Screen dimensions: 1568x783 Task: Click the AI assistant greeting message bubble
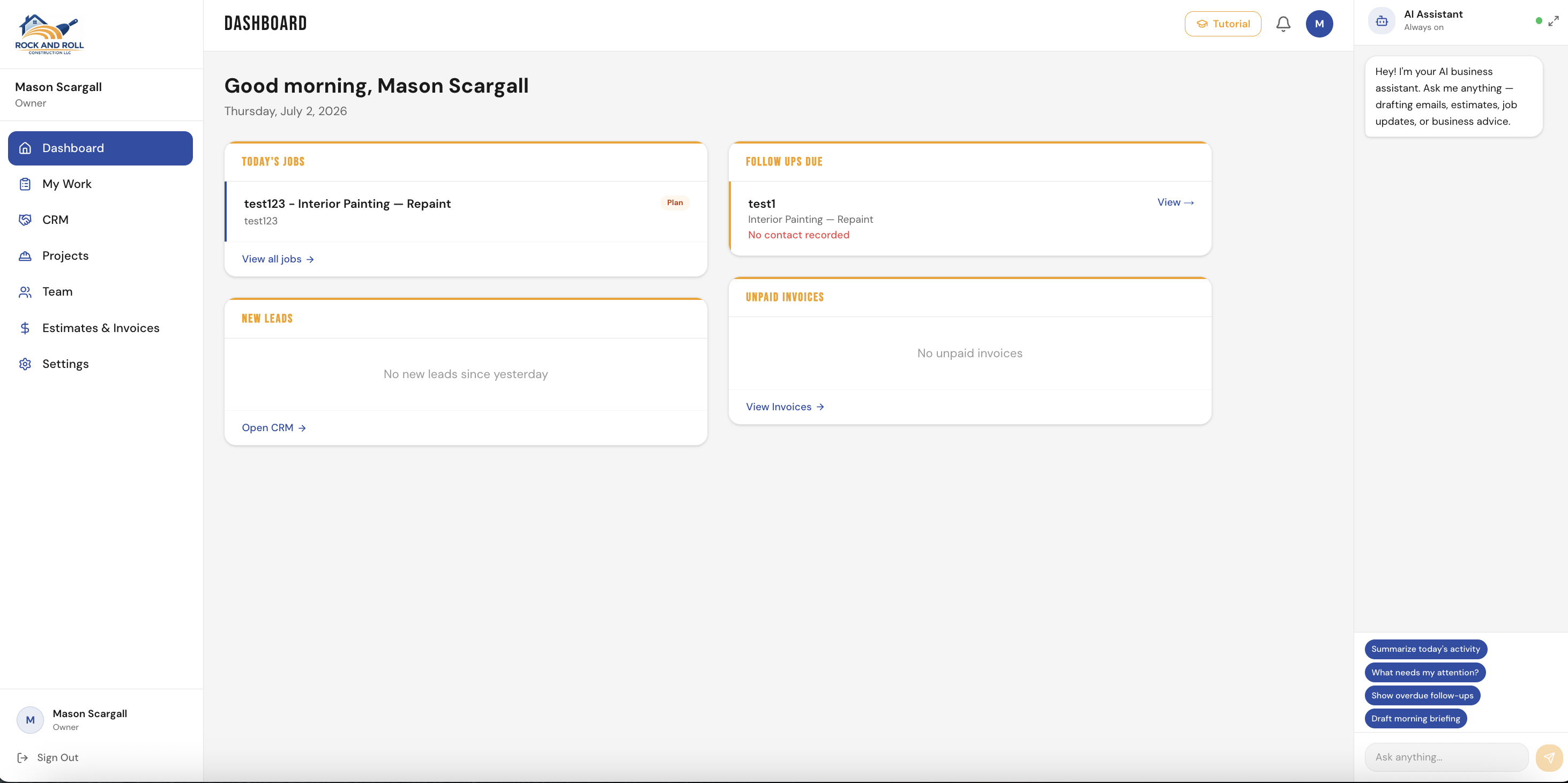point(1453,97)
